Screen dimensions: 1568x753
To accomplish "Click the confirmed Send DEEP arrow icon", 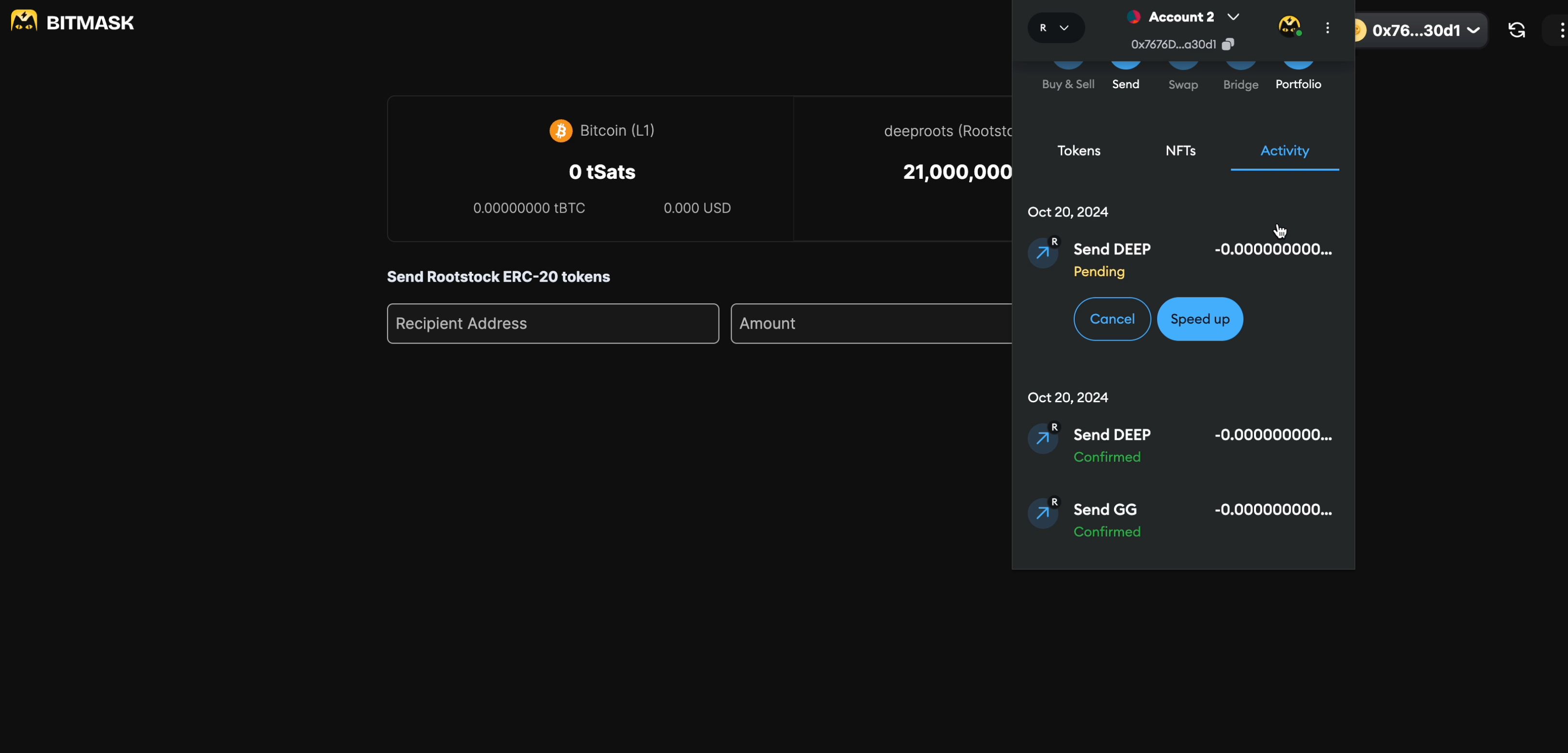I will (1043, 439).
